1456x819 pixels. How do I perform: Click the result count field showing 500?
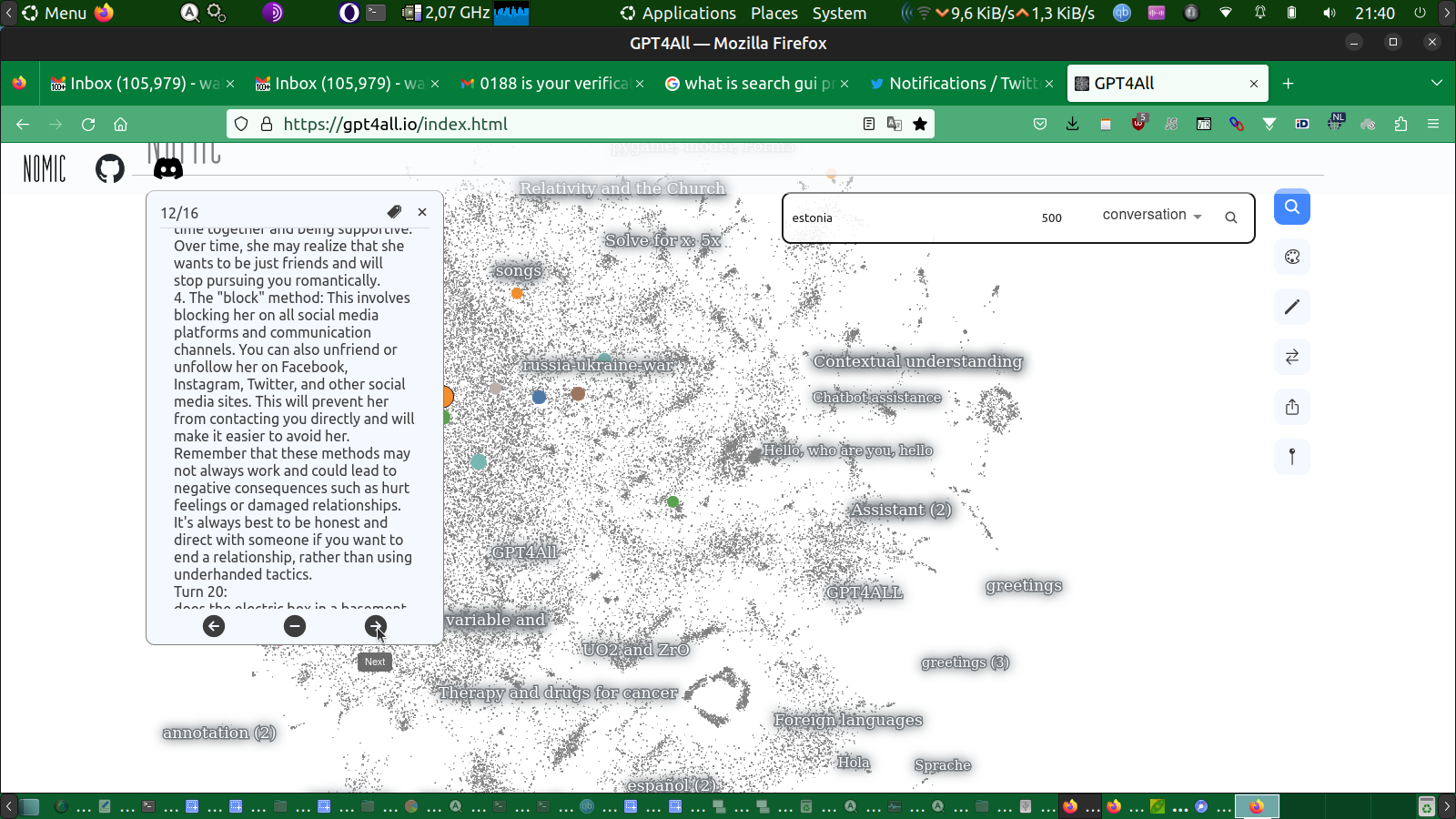[x=1052, y=217]
